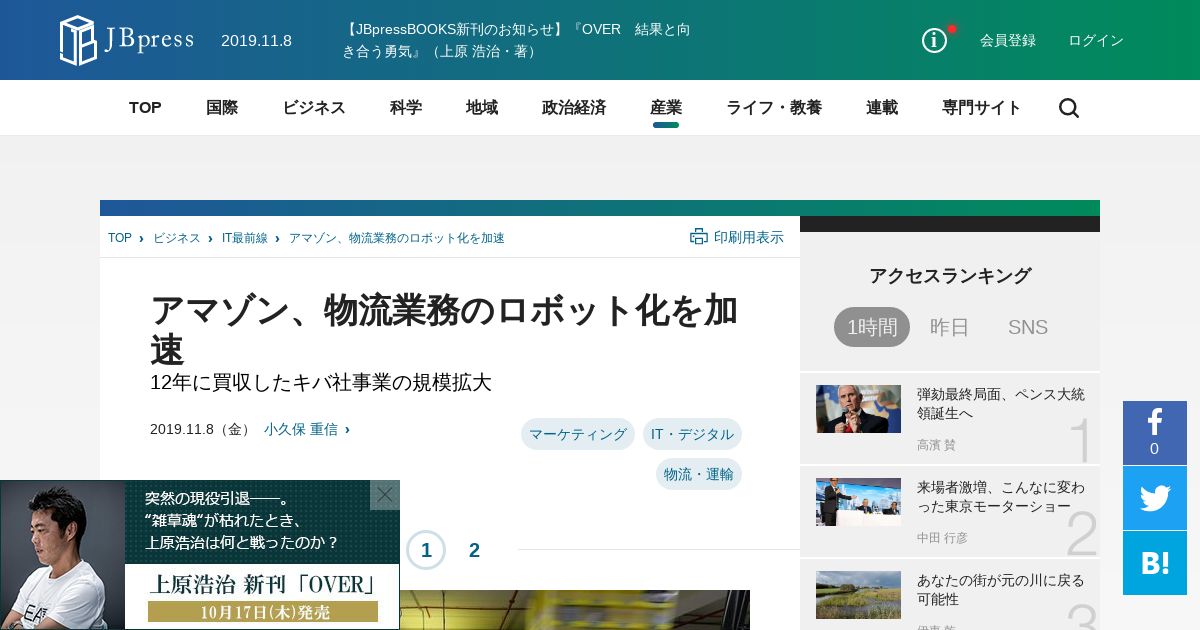Open the ビジネス navigation item
Image resolution: width=1200 pixels, height=630 pixels.
(x=314, y=108)
